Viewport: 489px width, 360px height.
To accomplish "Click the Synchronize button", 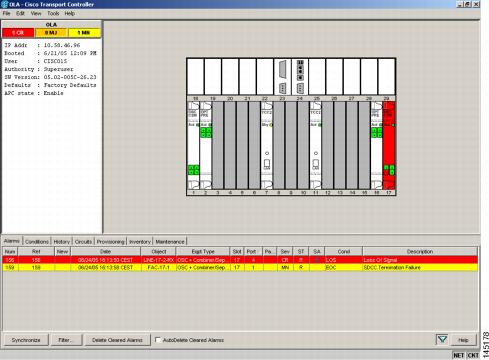I will [26, 340].
